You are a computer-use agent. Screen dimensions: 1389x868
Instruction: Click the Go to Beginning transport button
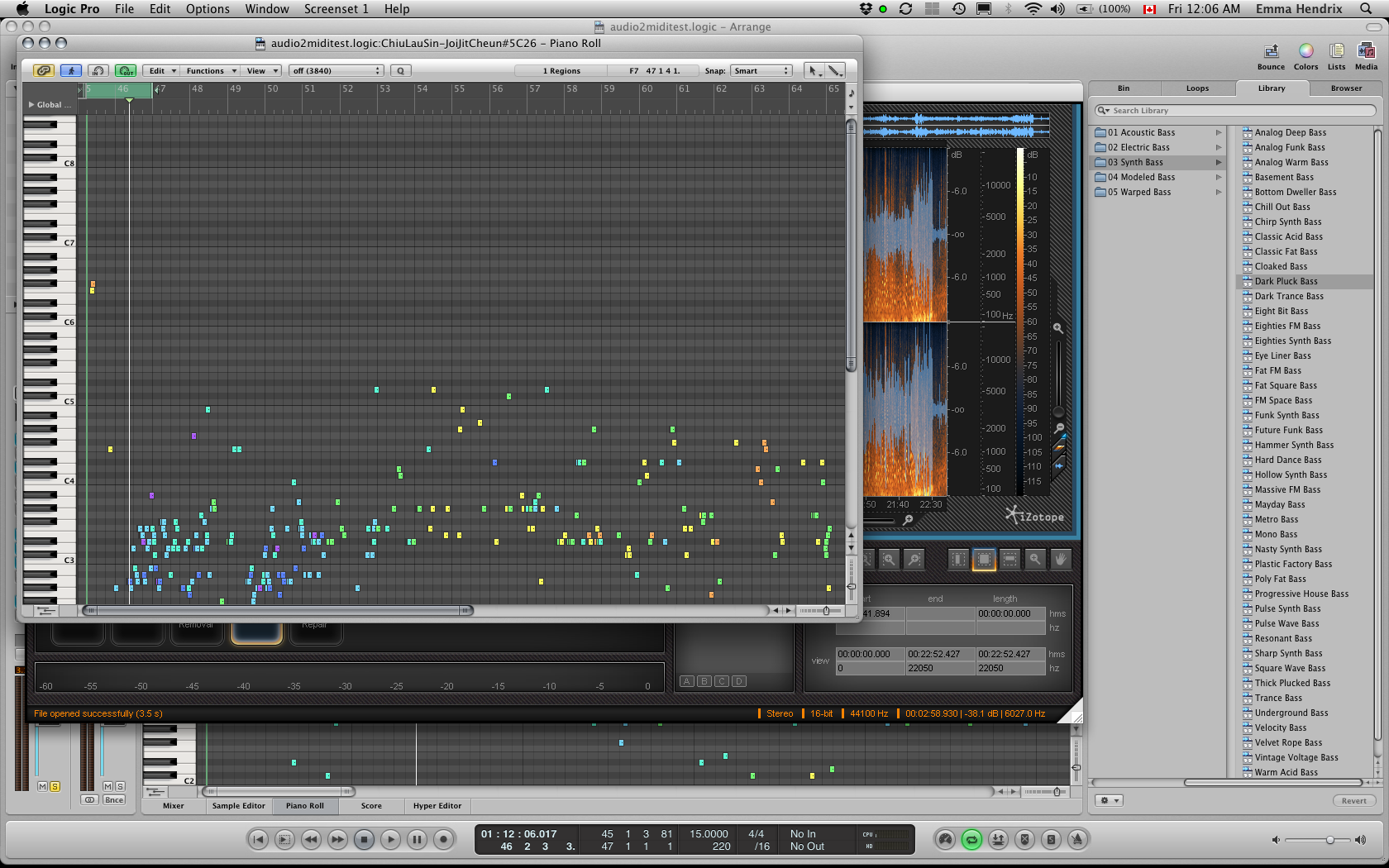[x=258, y=840]
